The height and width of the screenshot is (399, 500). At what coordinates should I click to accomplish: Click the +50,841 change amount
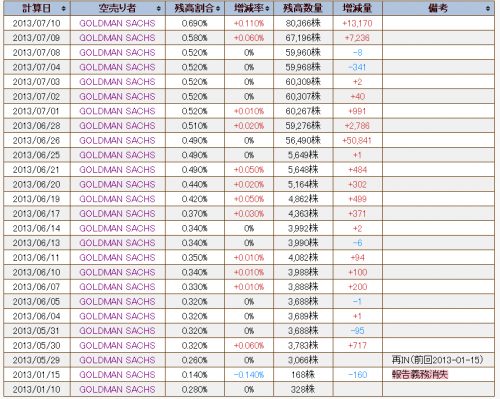tap(357, 141)
